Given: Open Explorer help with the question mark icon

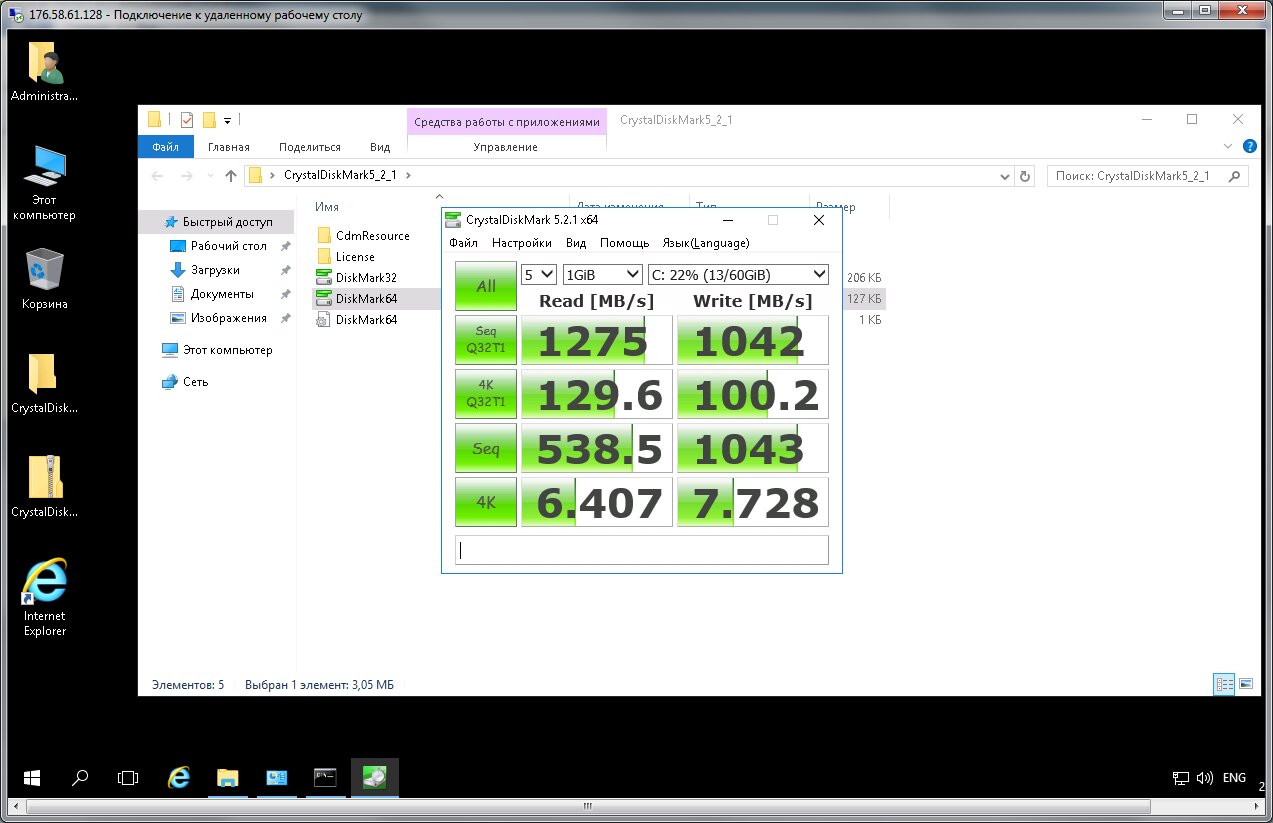Looking at the screenshot, I should (1249, 146).
